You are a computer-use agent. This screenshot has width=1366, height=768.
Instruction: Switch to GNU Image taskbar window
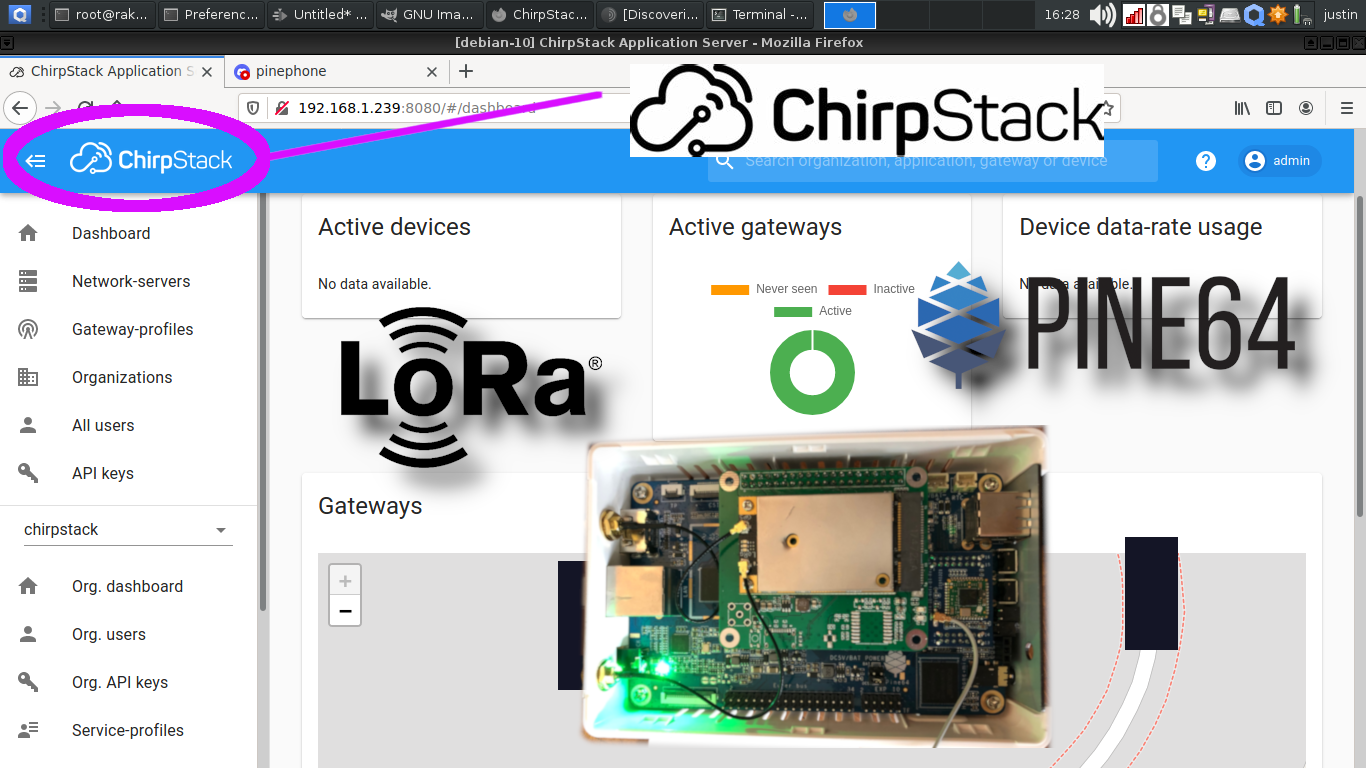(x=427, y=15)
